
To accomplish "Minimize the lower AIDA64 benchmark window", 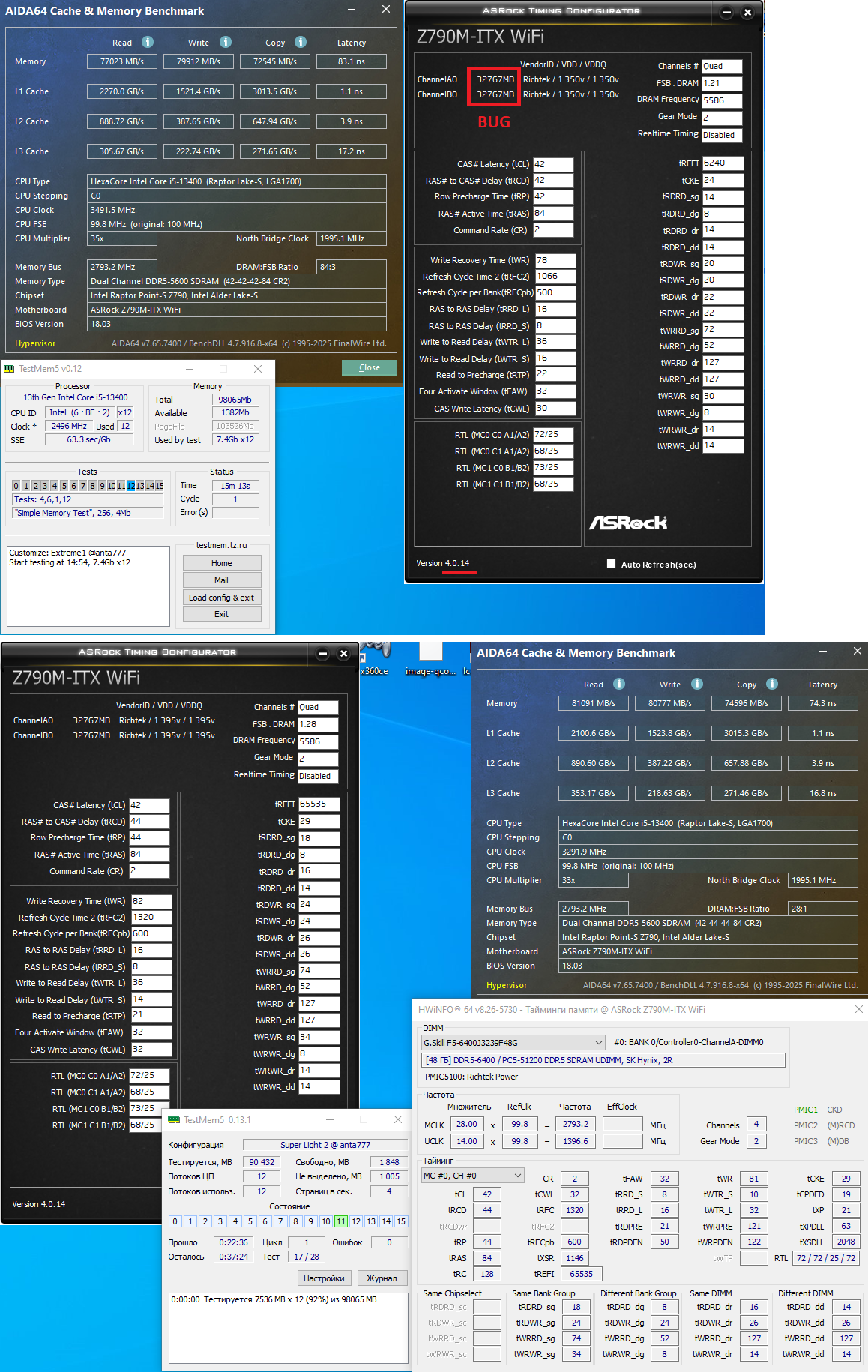I will point(822,652).
